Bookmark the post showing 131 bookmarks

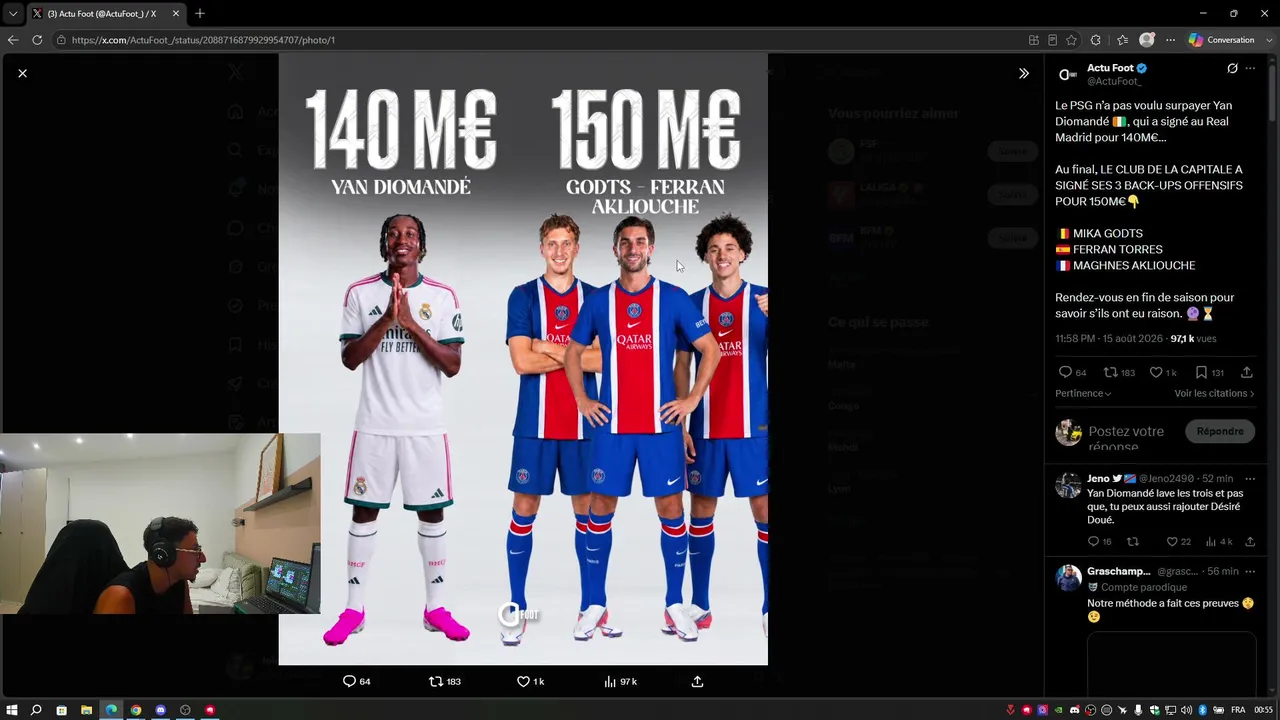[x=1201, y=372]
